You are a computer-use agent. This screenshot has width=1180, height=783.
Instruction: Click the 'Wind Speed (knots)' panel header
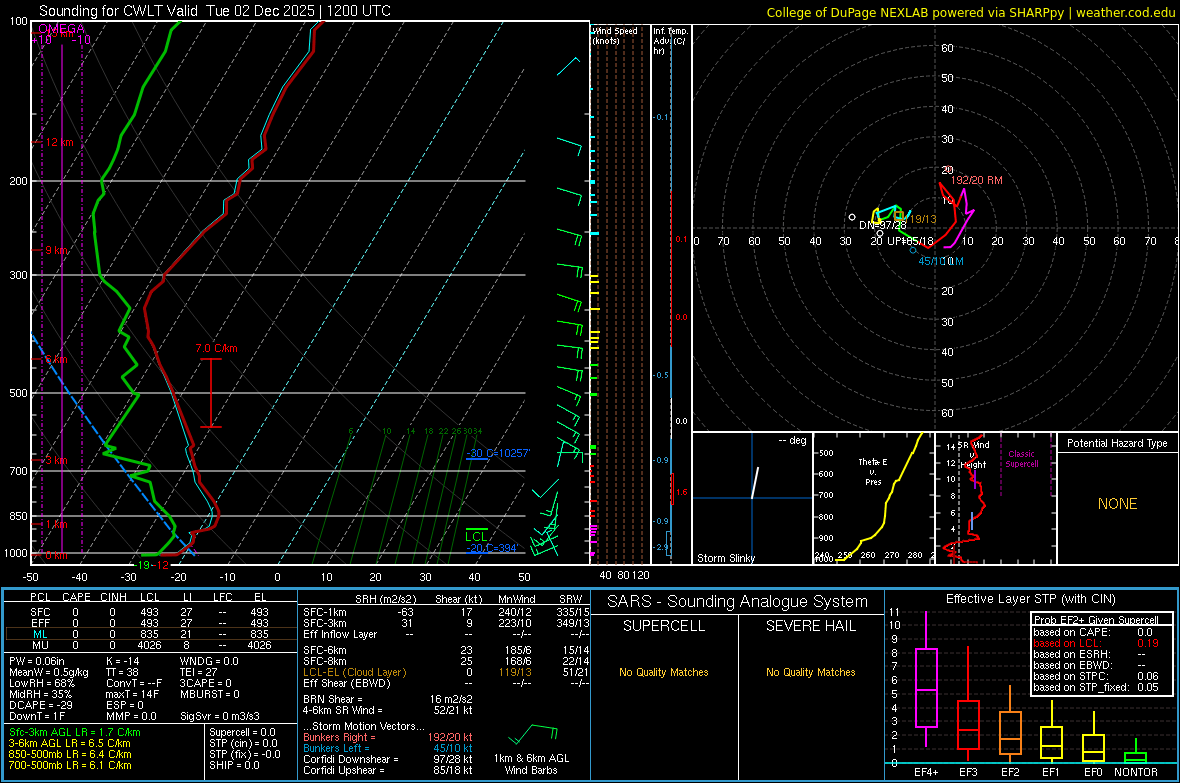(x=614, y=35)
